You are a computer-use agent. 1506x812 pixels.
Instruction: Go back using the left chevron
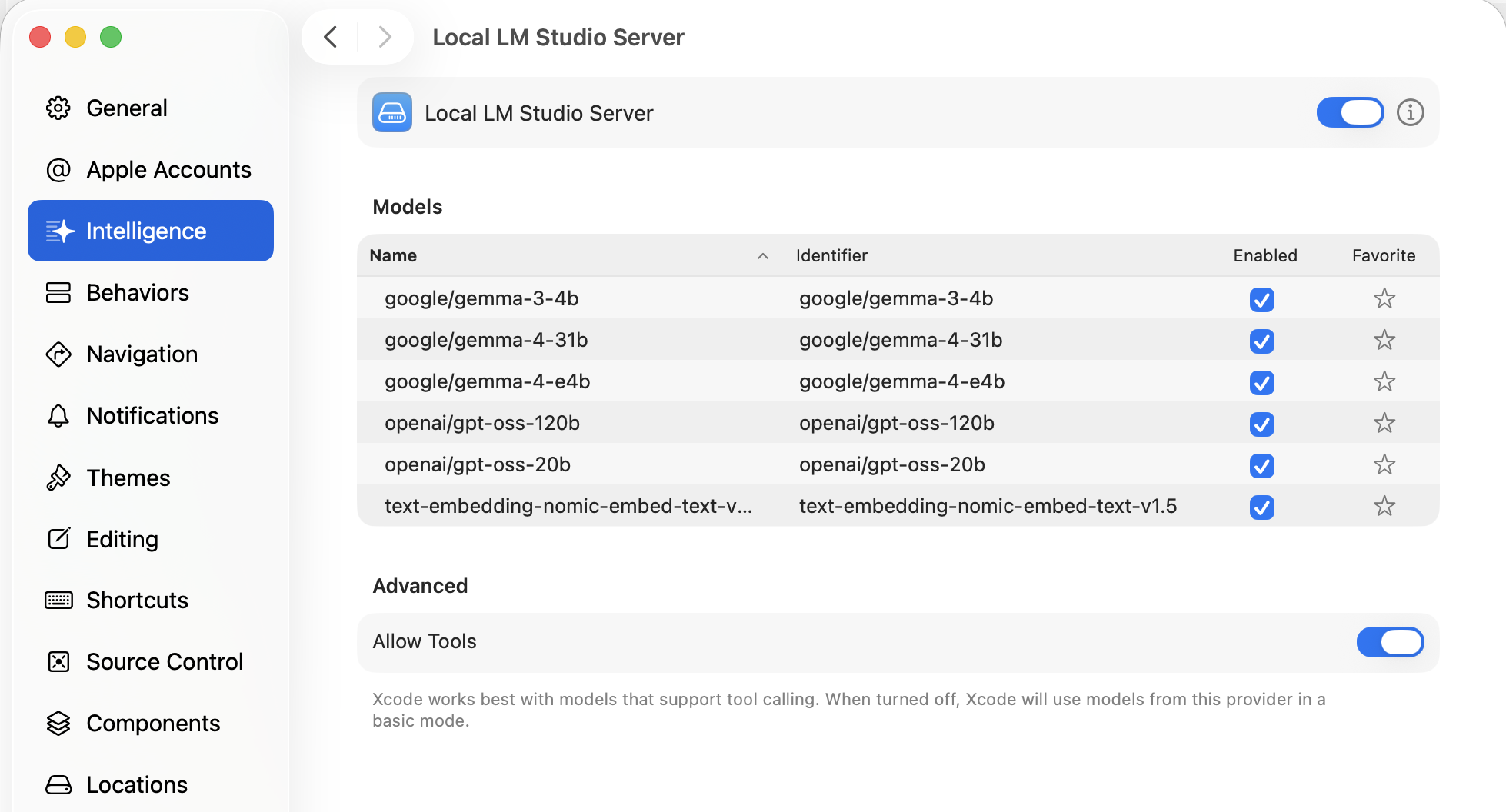tap(331, 37)
